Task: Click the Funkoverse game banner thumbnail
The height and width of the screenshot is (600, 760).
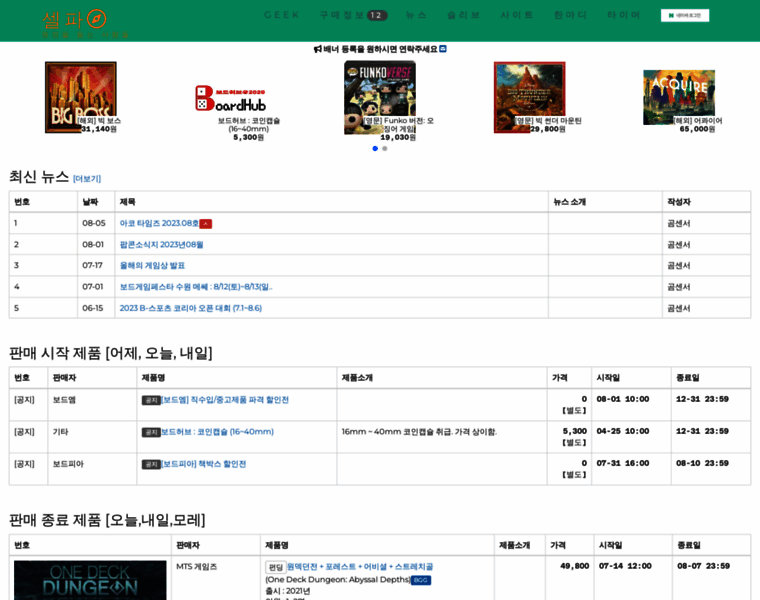Action: tap(380, 97)
